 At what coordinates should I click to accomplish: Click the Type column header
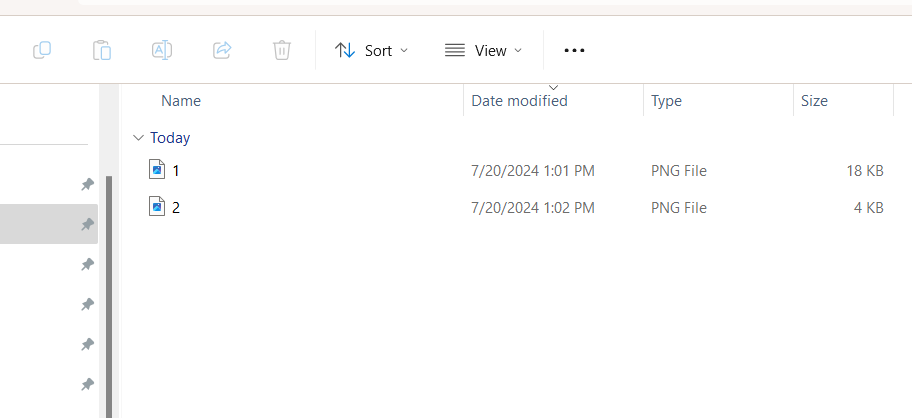(666, 101)
